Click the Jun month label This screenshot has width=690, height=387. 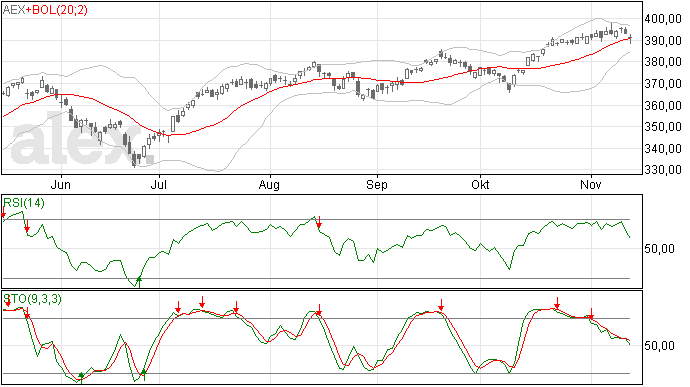pyautogui.click(x=60, y=184)
